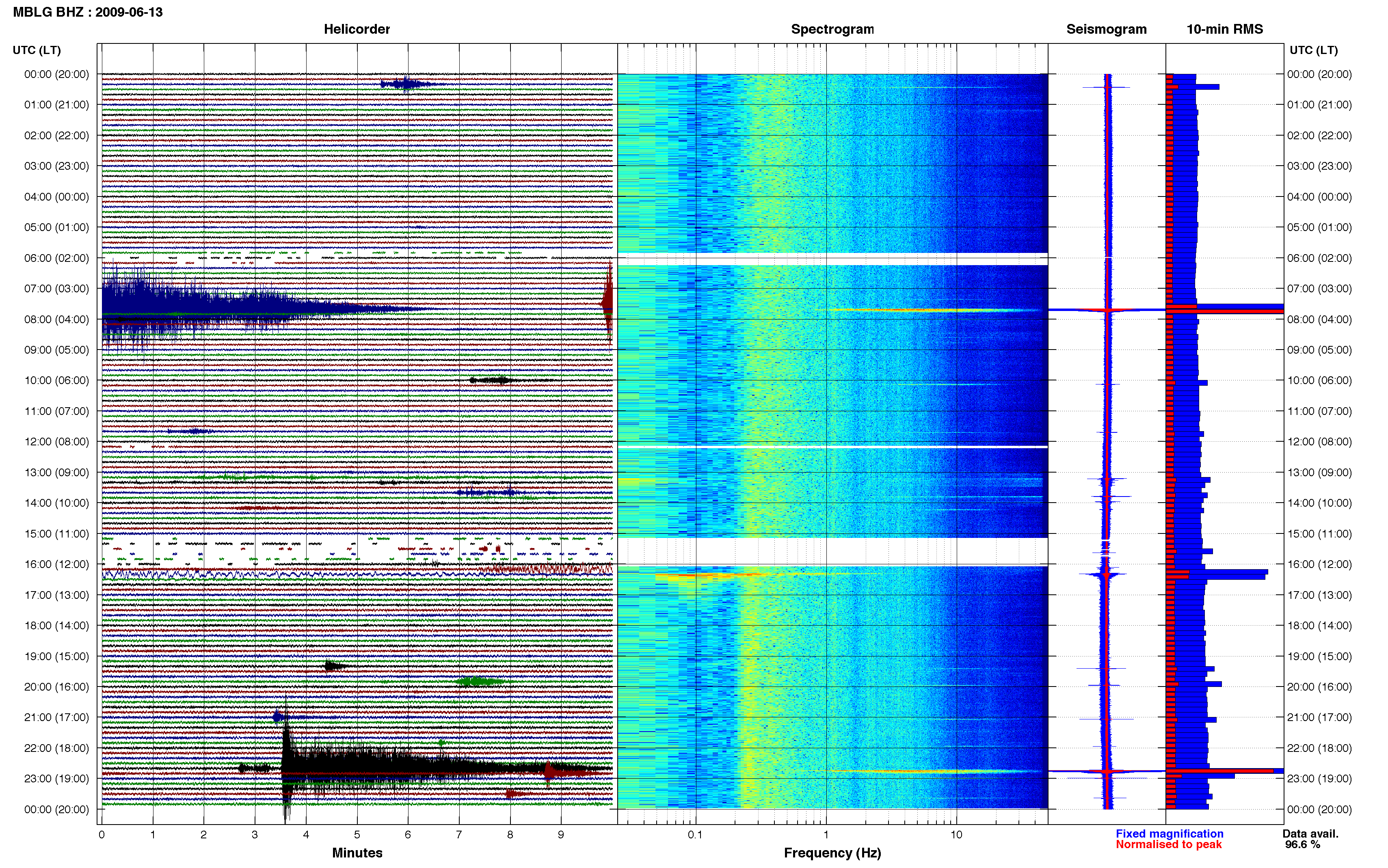The image size is (1388, 868).
Task: Click the 'Fixed magnification' legend text
Action: pyautogui.click(x=1169, y=833)
